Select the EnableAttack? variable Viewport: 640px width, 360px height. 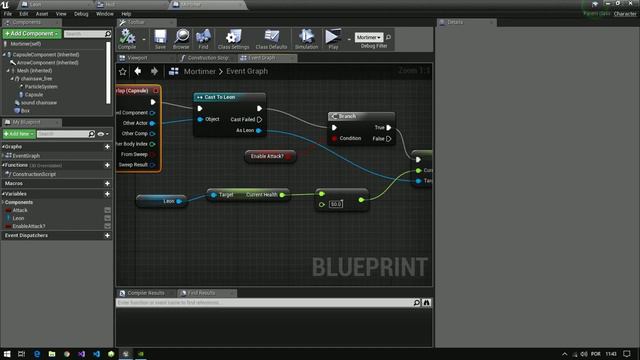point(29,226)
